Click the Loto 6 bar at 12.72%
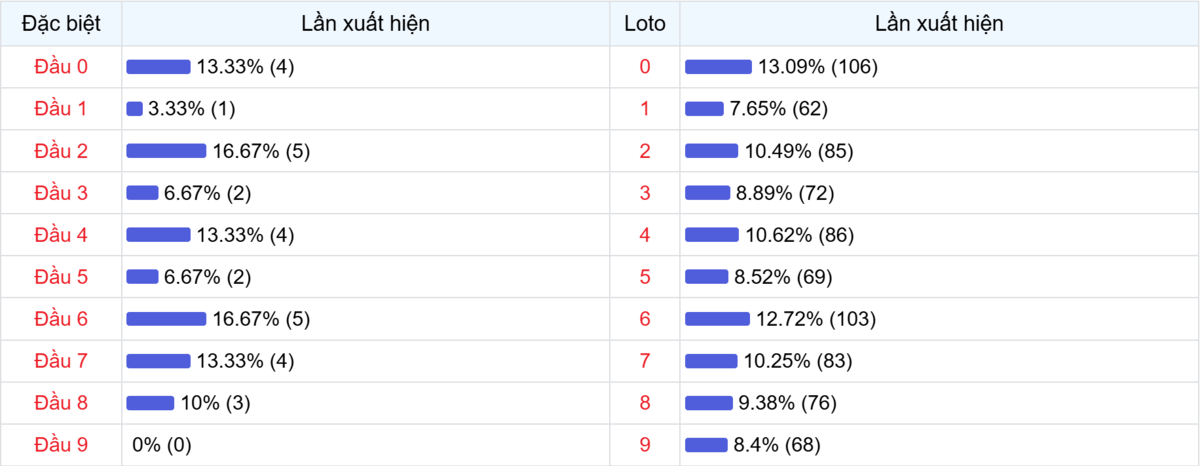The height and width of the screenshot is (466, 1200). (x=717, y=319)
